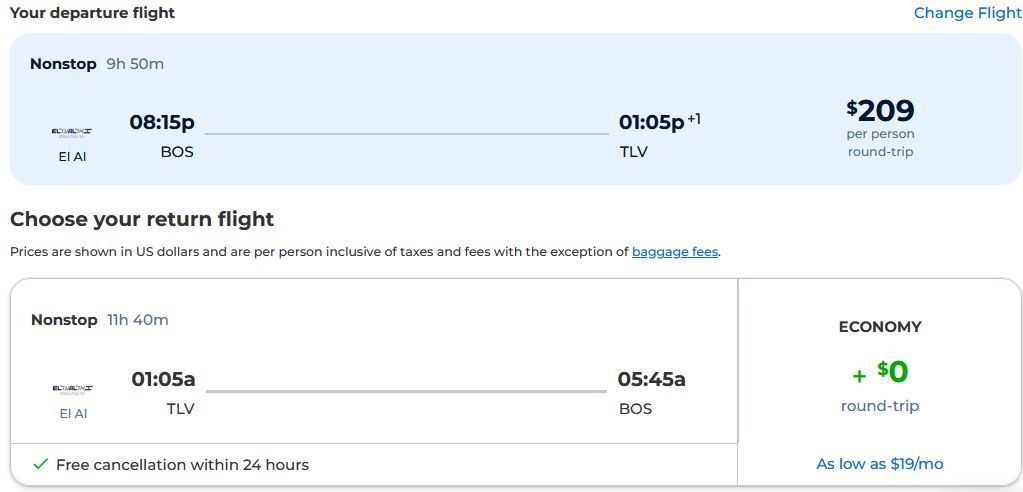The image size is (1023, 492).
Task: Click the +1 next-day arrival indicator
Action: 694,119
